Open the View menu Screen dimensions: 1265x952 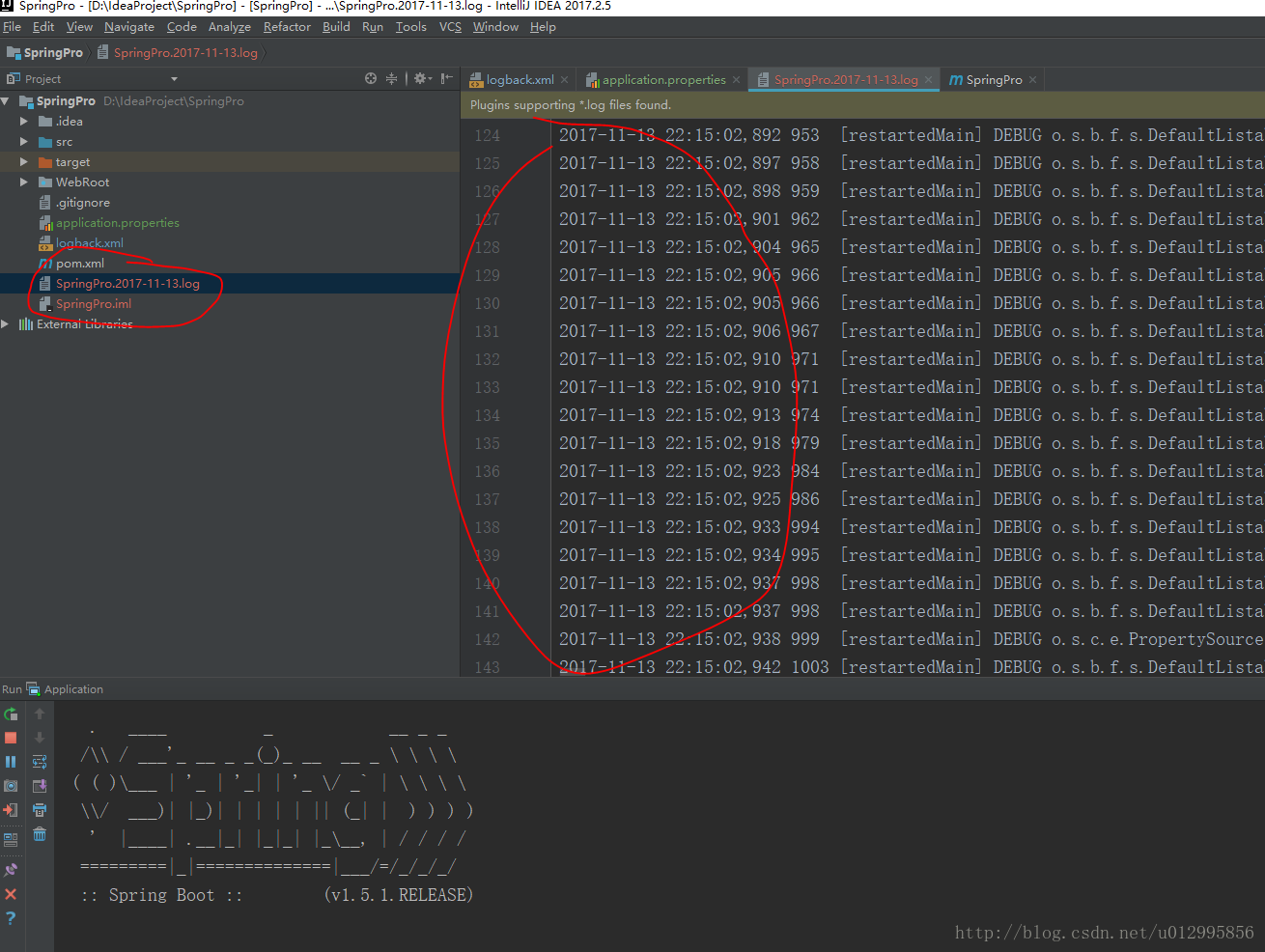(79, 27)
